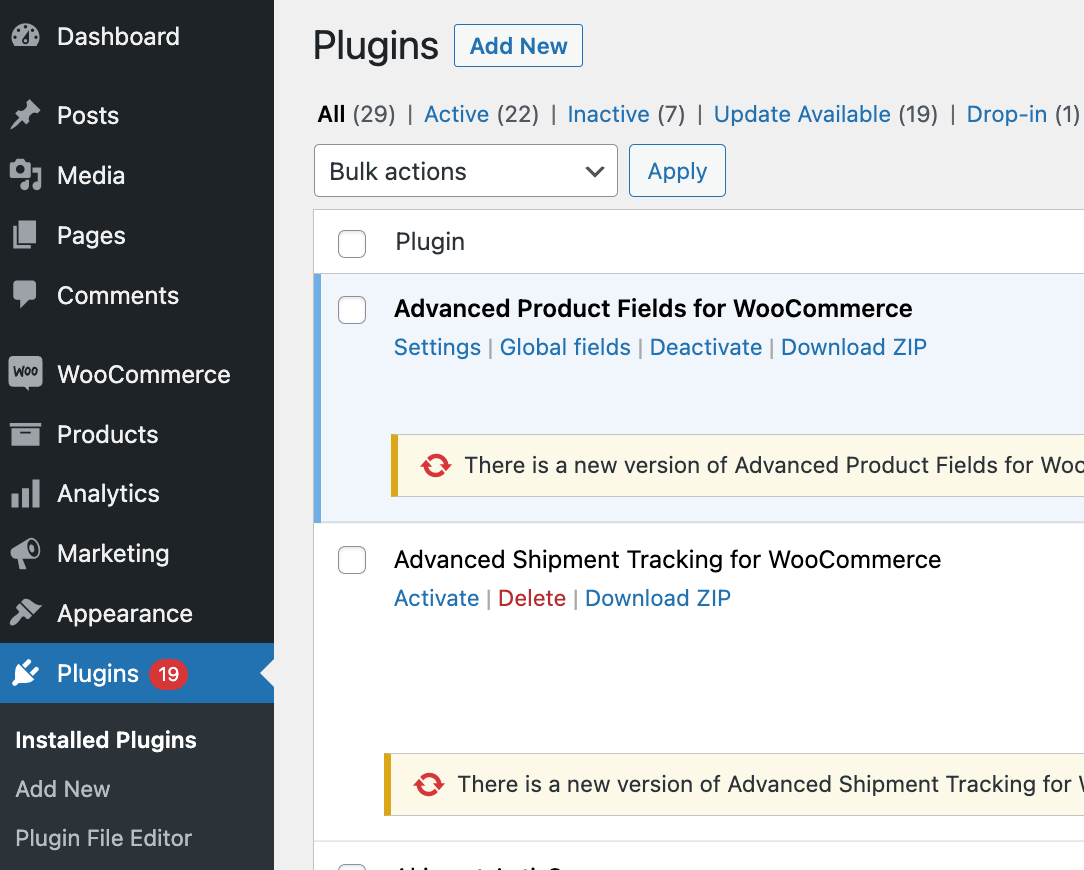Screen dimensions: 1084x870
Task: Click Add New in the sidebar submenu
Action: 63,789
